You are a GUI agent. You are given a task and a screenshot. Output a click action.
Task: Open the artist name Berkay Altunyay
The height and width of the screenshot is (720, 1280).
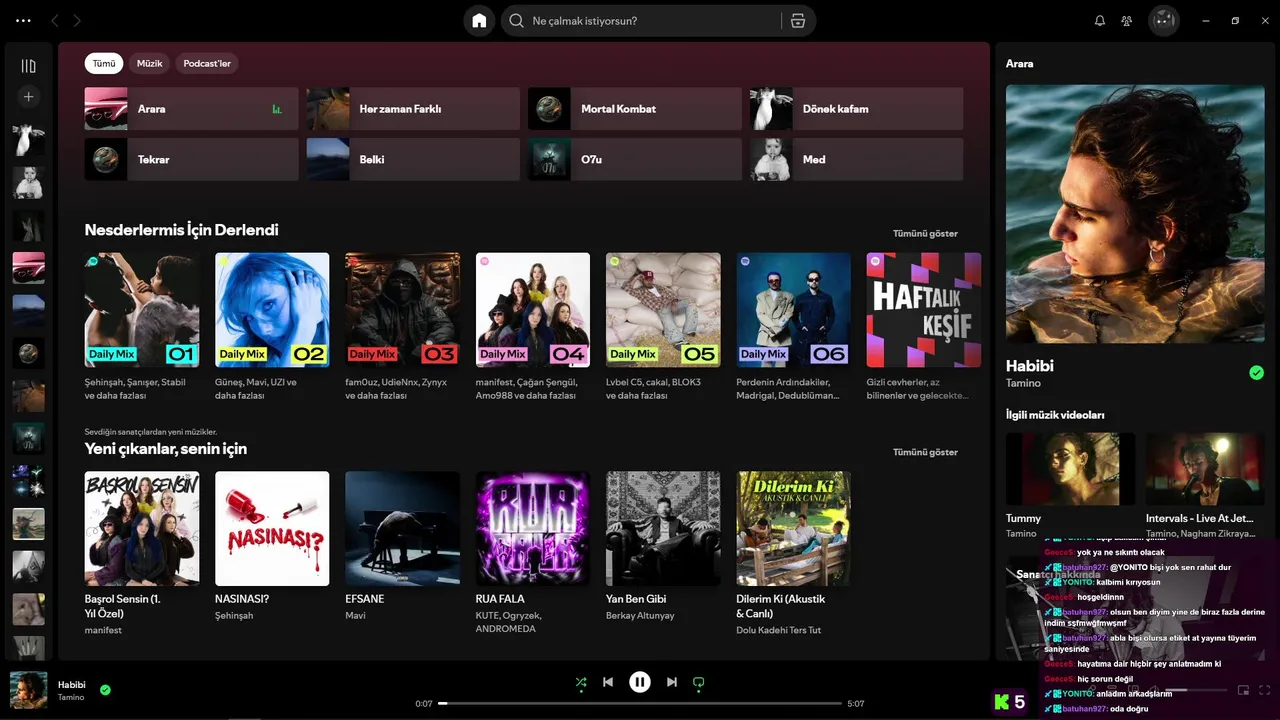pos(640,616)
